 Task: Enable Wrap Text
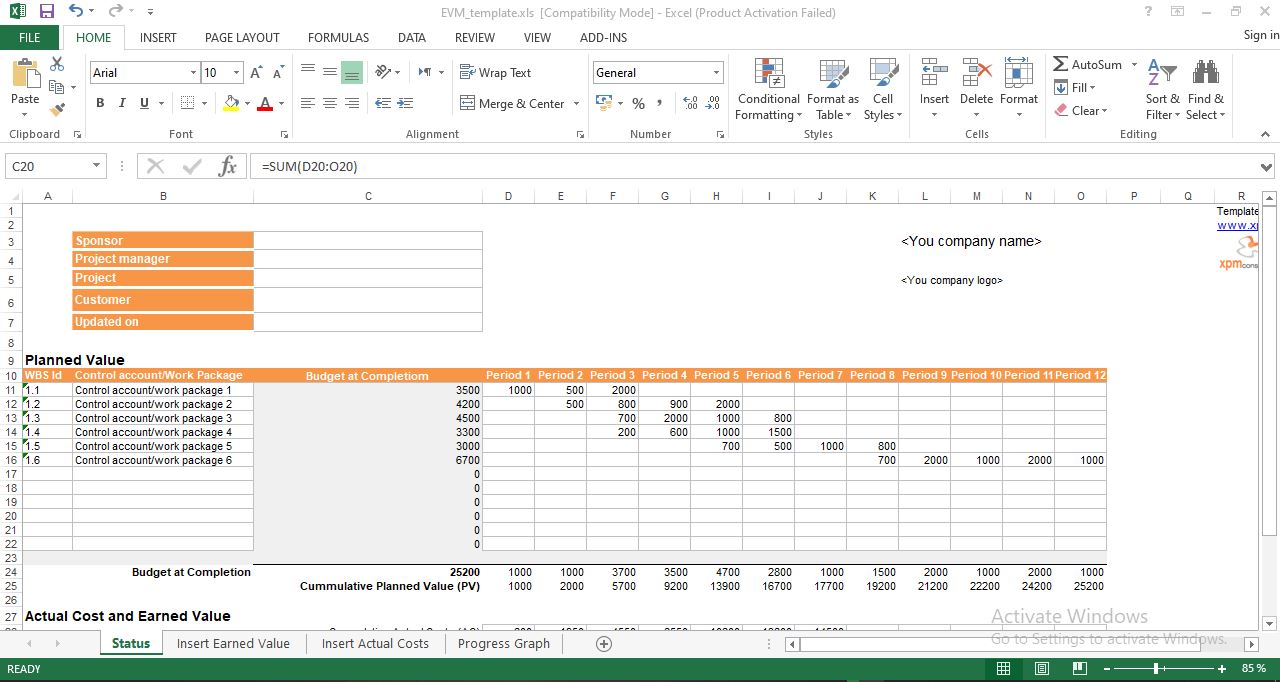(497, 72)
